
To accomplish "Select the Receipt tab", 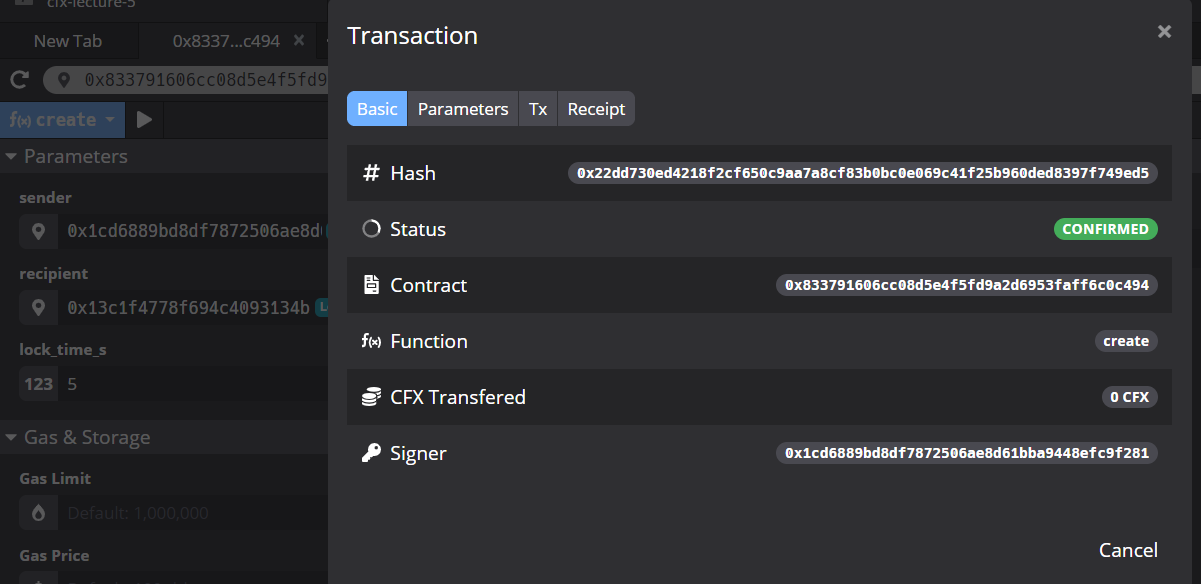I will point(596,109).
